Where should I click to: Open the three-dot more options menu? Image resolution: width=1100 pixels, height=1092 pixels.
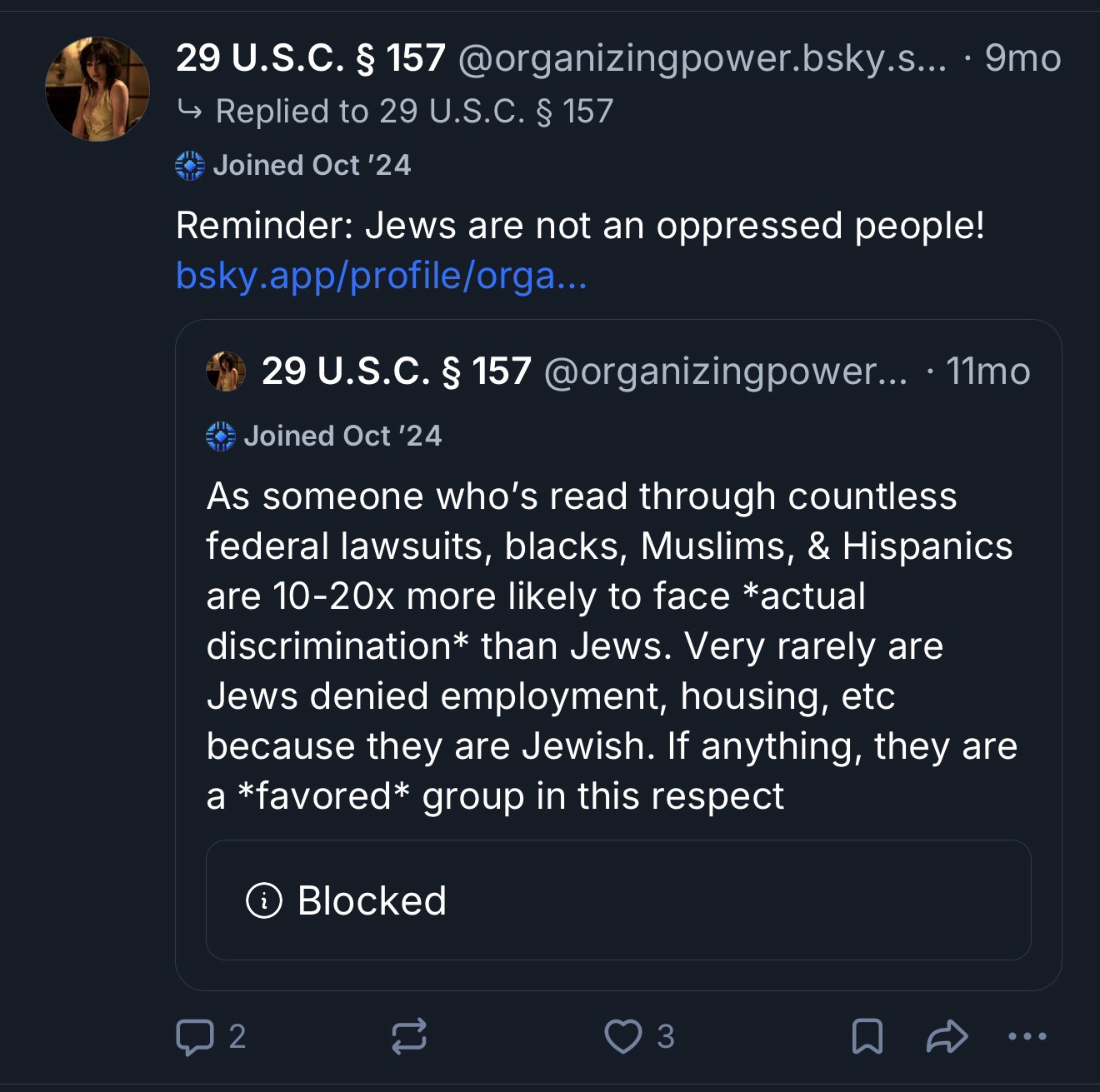point(1026,1037)
